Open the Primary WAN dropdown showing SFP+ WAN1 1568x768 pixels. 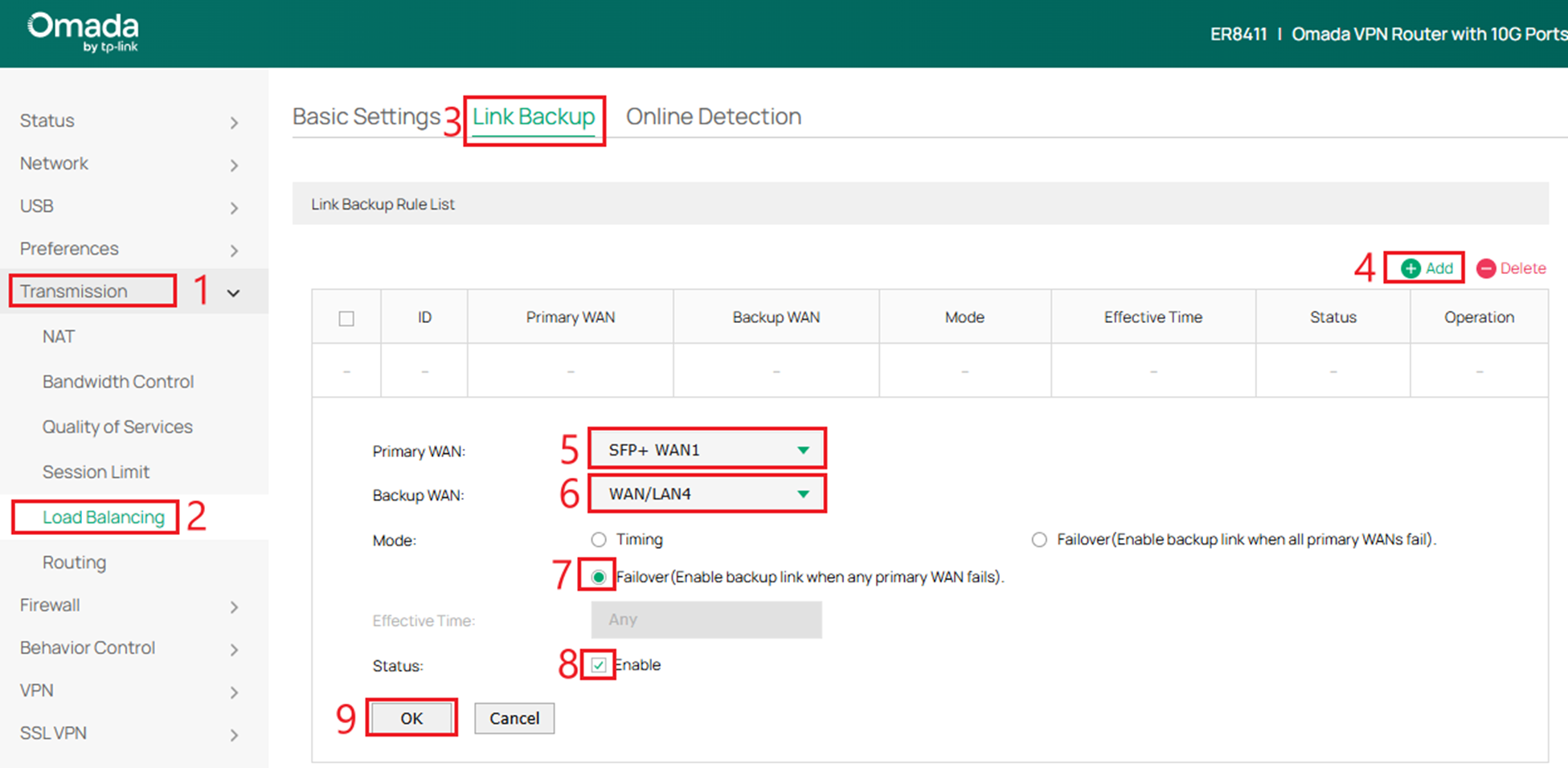tap(706, 449)
